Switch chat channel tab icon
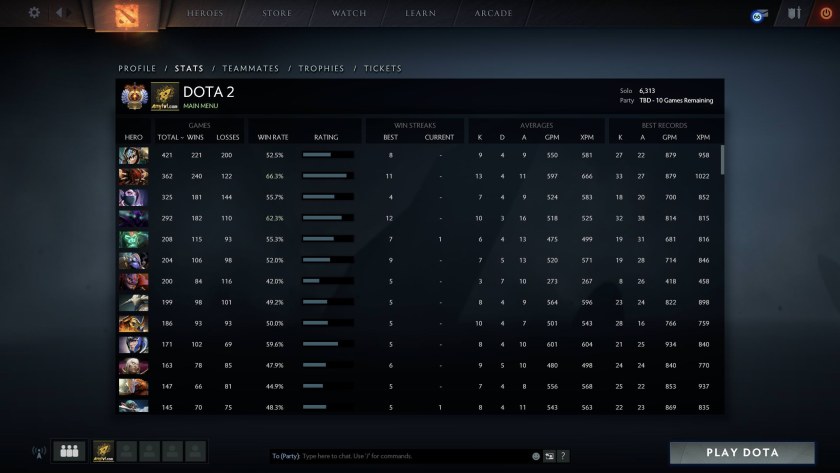Viewport: 840px width, 473px height. pos(550,456)
